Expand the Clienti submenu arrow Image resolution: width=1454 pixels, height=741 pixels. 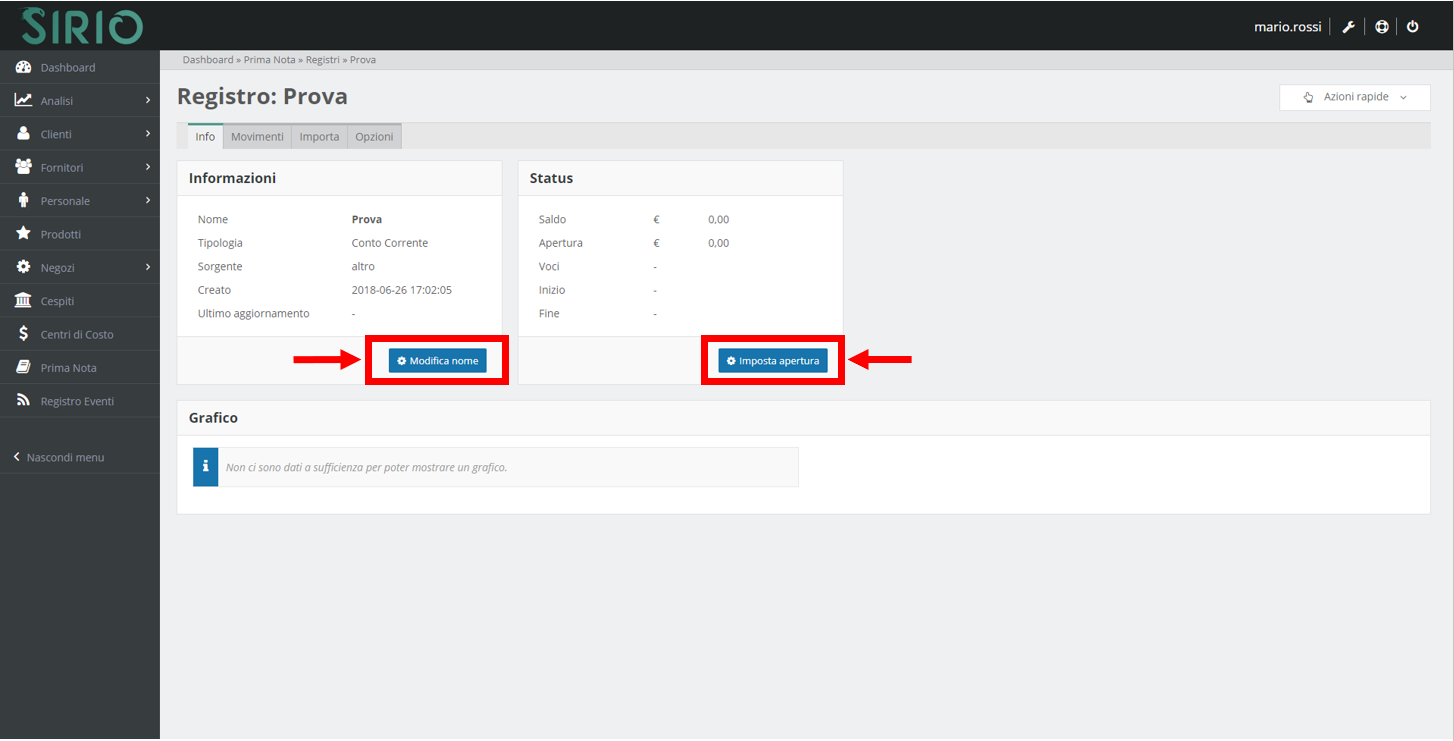(147, 134)
